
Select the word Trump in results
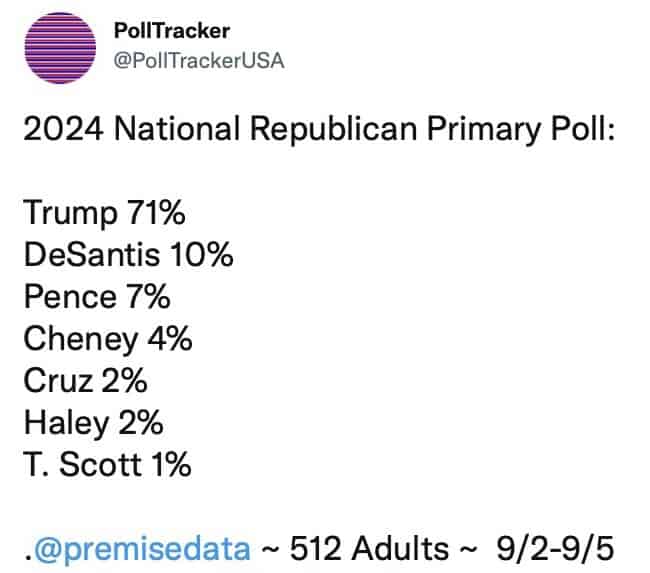coord(70,213)
